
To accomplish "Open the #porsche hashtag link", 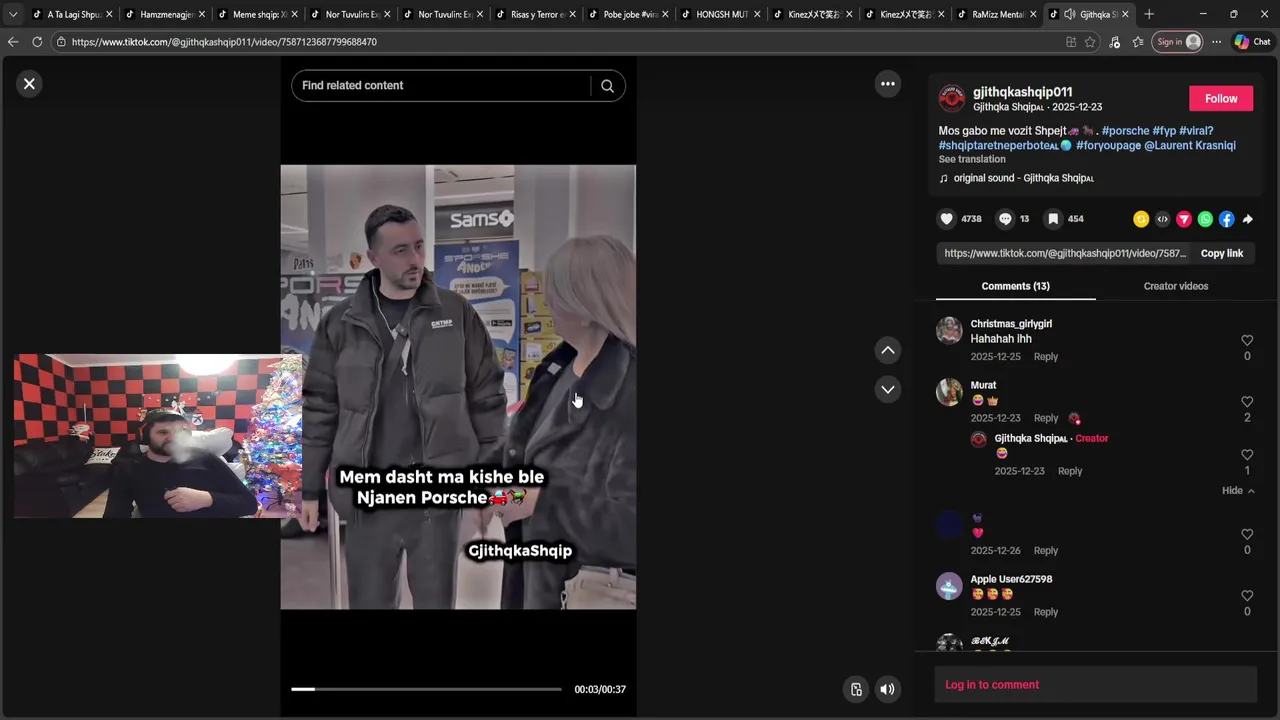I will (x=1125, y=131).
